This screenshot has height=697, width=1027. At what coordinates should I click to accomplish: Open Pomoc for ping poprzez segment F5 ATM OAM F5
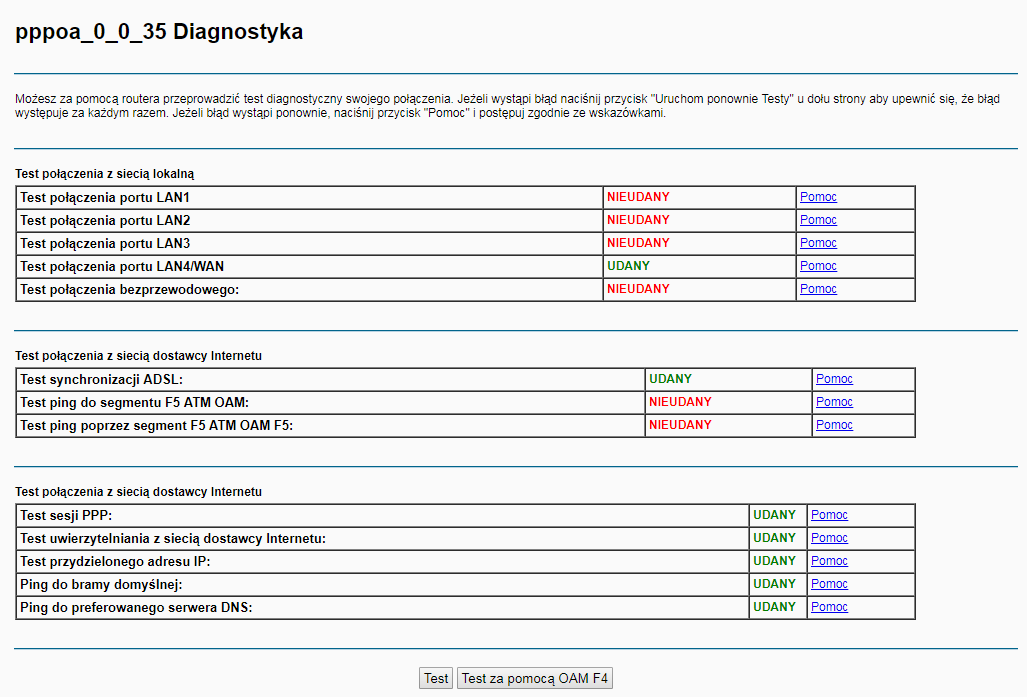point(834,425)
